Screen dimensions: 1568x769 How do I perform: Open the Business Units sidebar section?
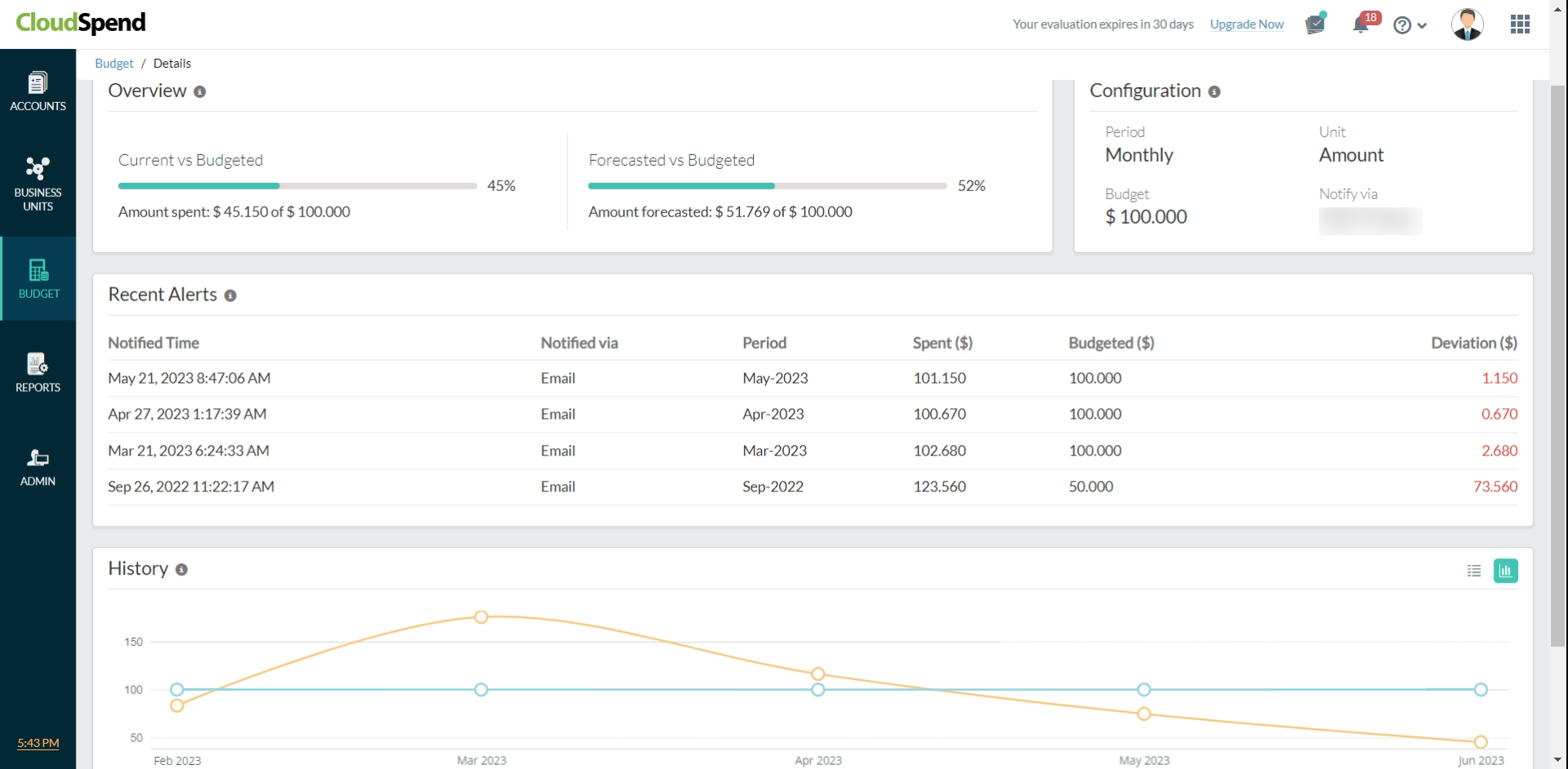[38, 184]
